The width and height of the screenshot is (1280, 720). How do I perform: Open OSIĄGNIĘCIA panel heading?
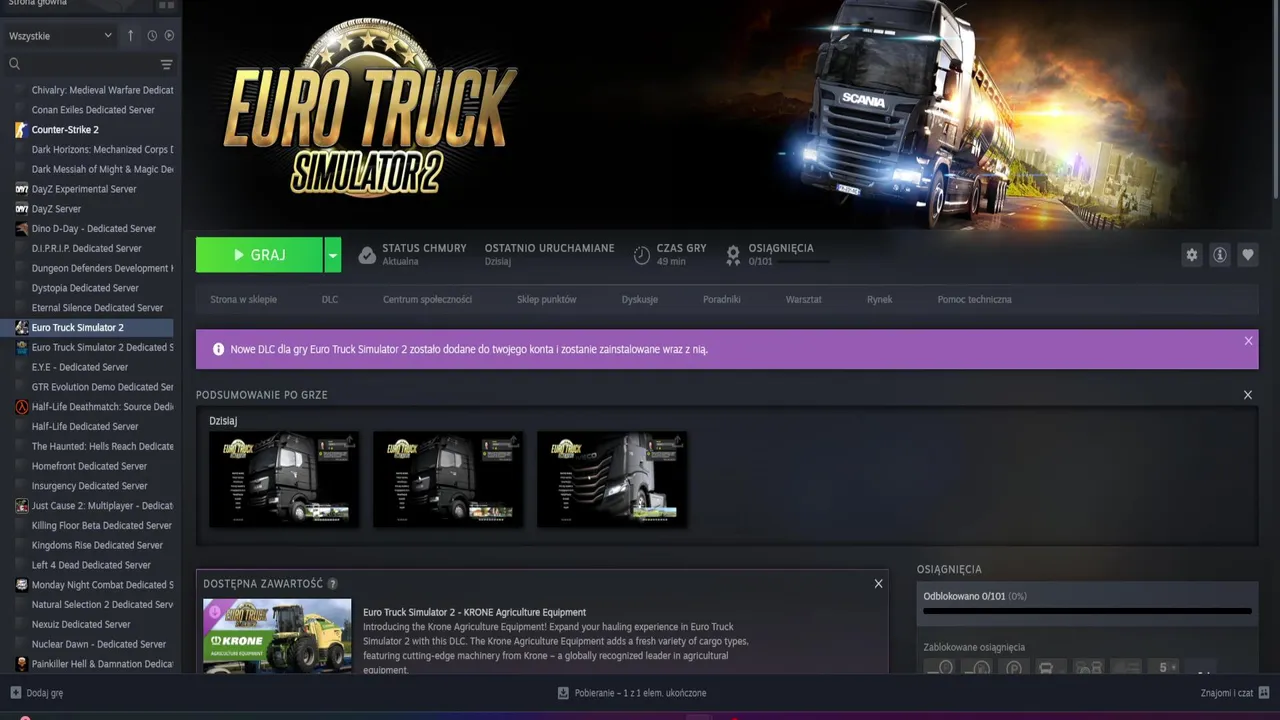(949, 569)
